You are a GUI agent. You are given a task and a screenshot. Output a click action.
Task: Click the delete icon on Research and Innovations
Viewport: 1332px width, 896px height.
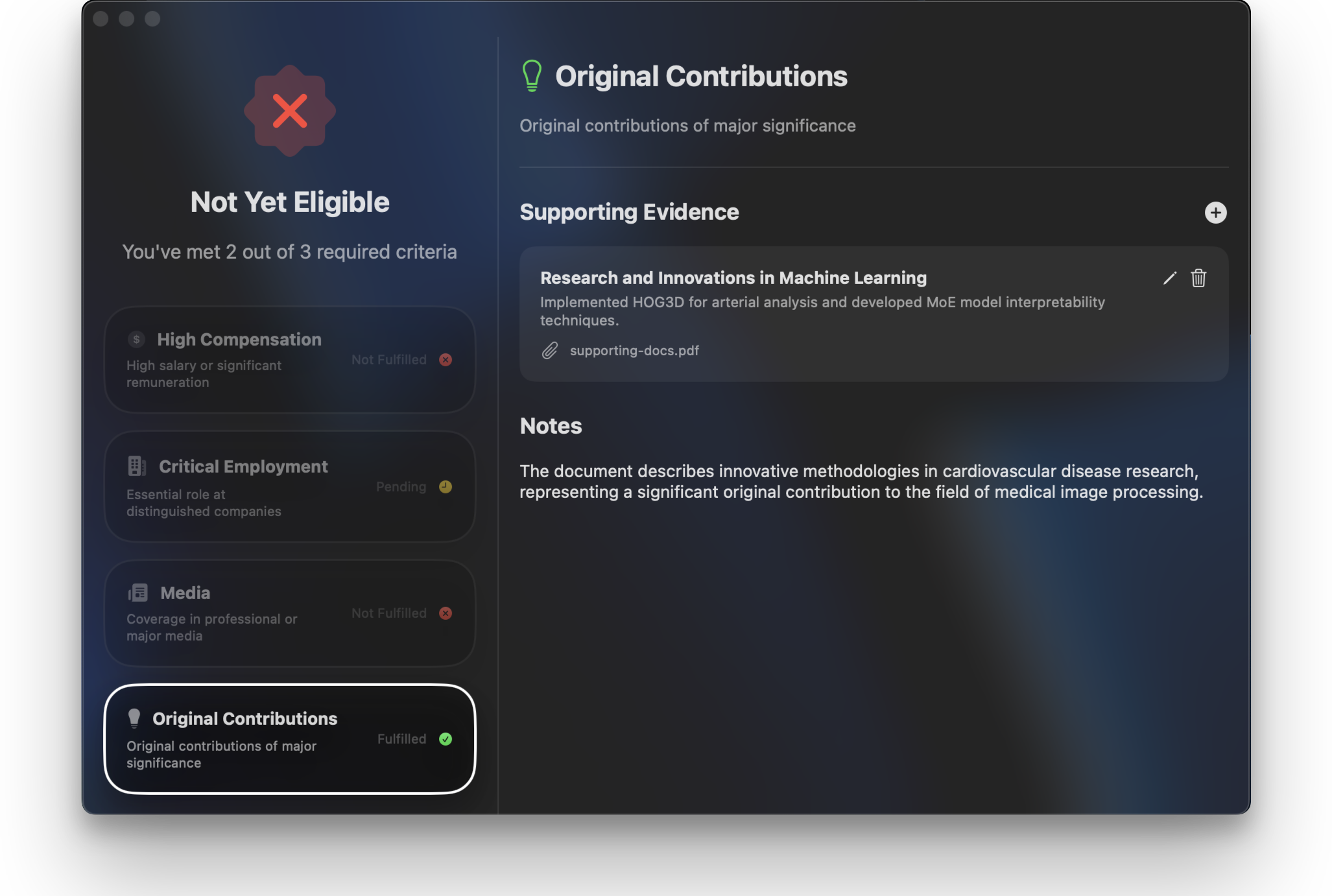(1198, 278)
